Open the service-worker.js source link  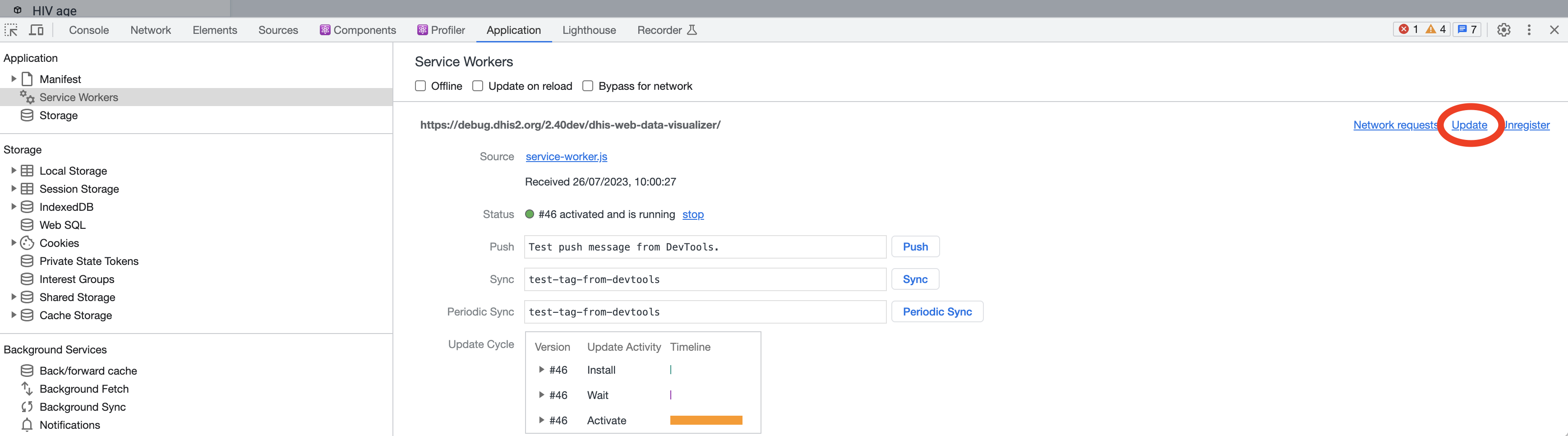567,157
